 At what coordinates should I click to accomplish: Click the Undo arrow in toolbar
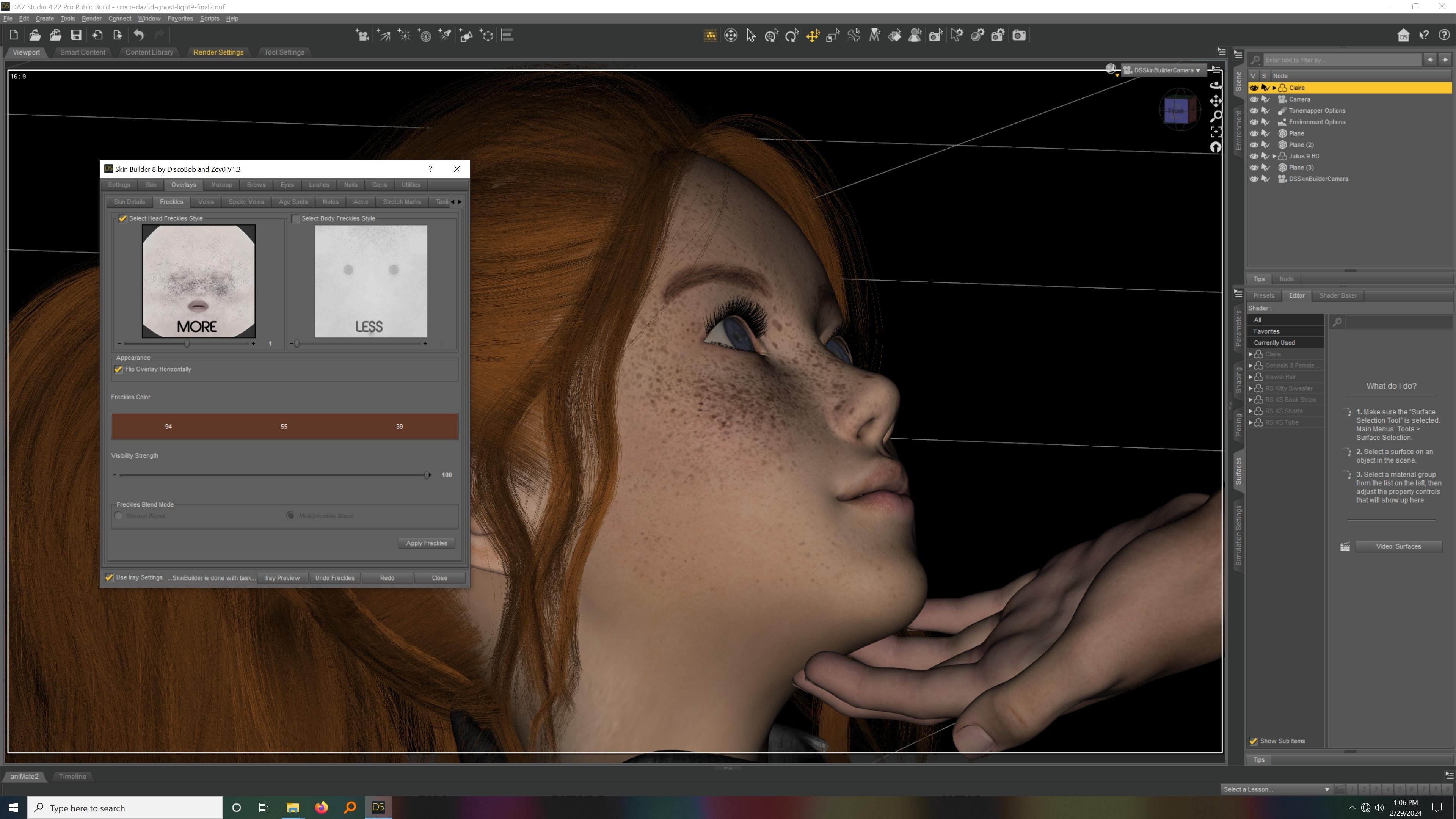138,35
